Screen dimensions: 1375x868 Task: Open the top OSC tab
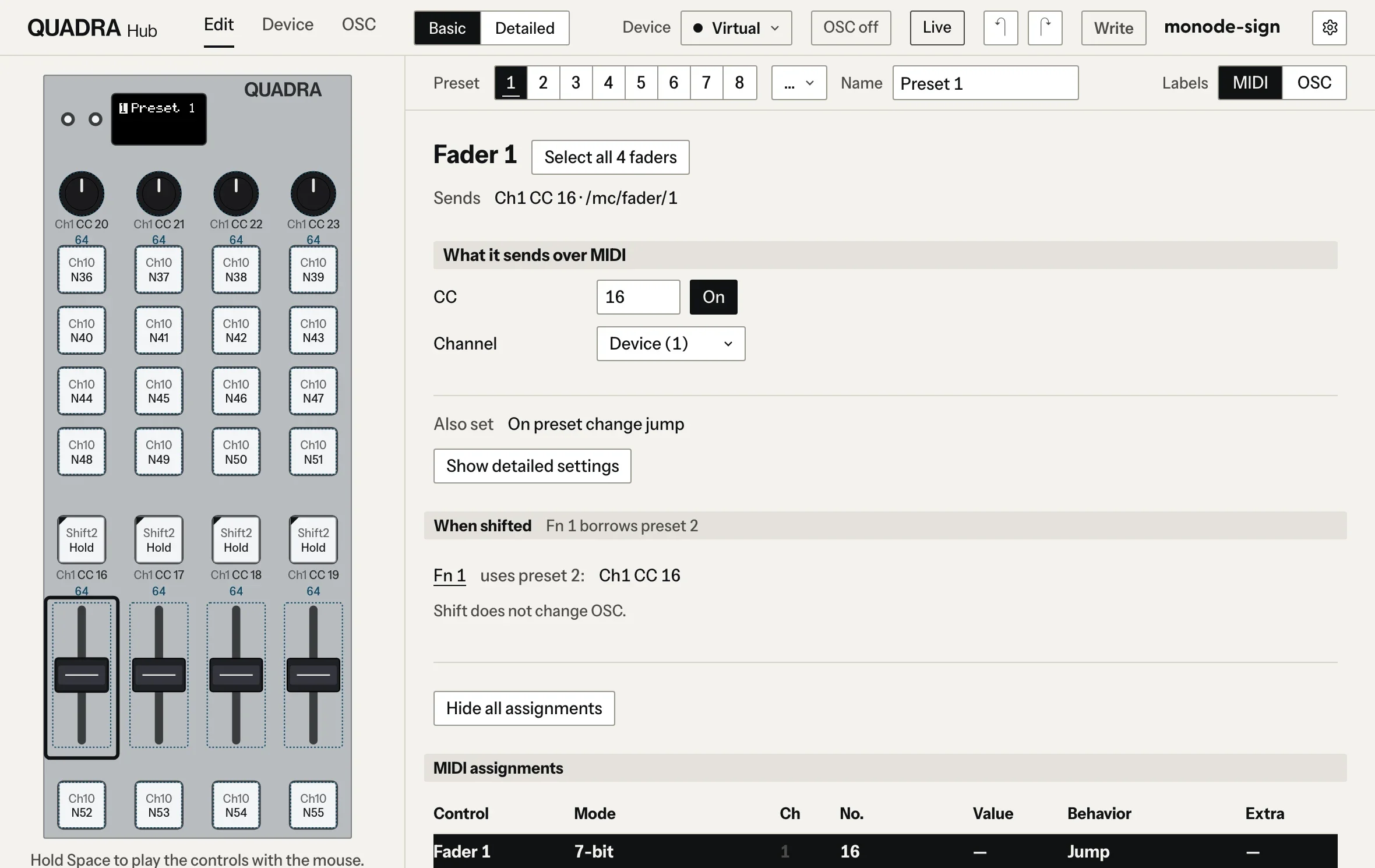pyautogui.click(x=359, y=24)
